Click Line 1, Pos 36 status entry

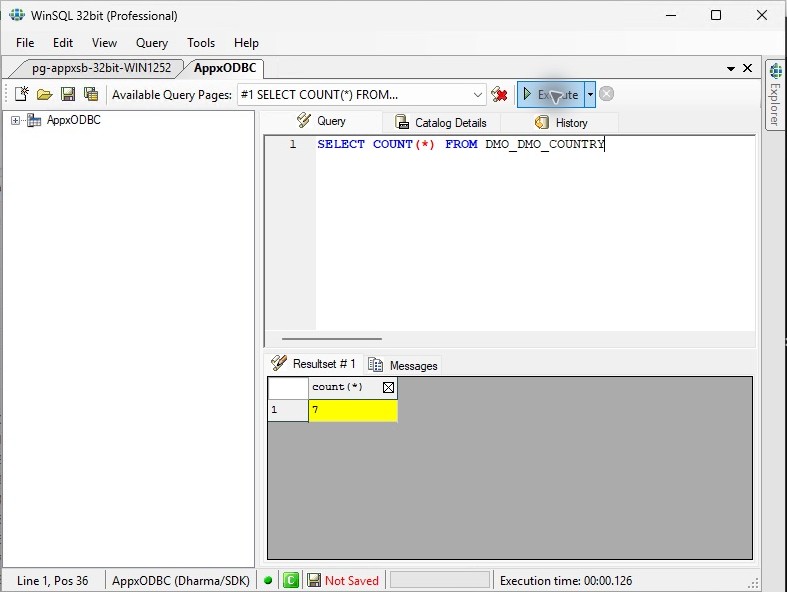(x=52, y=581)
